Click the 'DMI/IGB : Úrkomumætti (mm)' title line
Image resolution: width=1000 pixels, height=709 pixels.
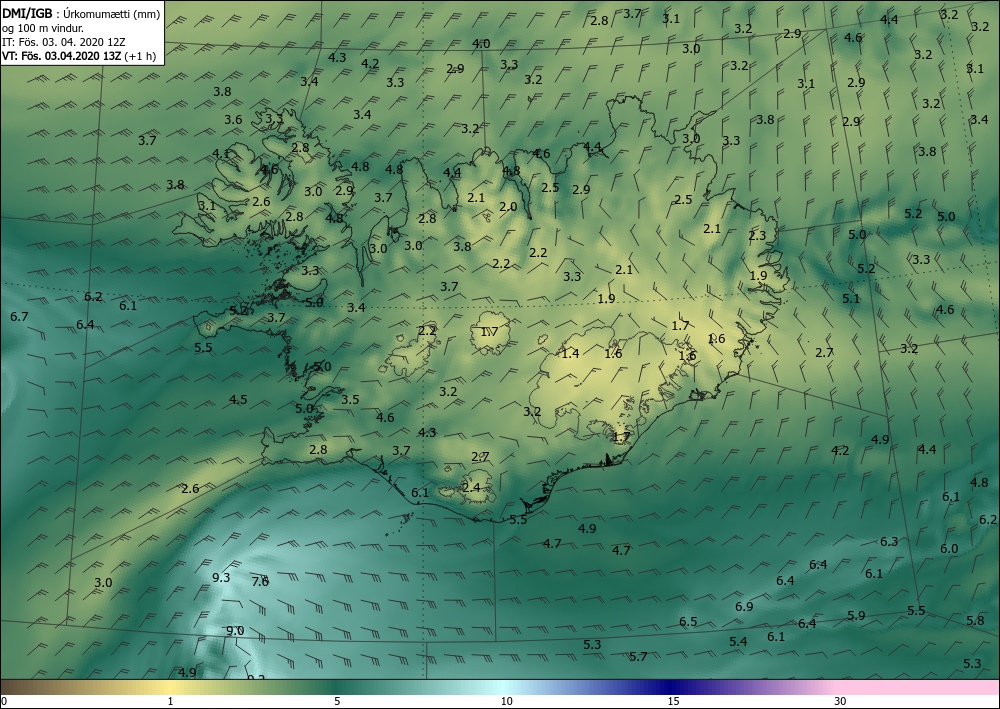click(81, 14)
